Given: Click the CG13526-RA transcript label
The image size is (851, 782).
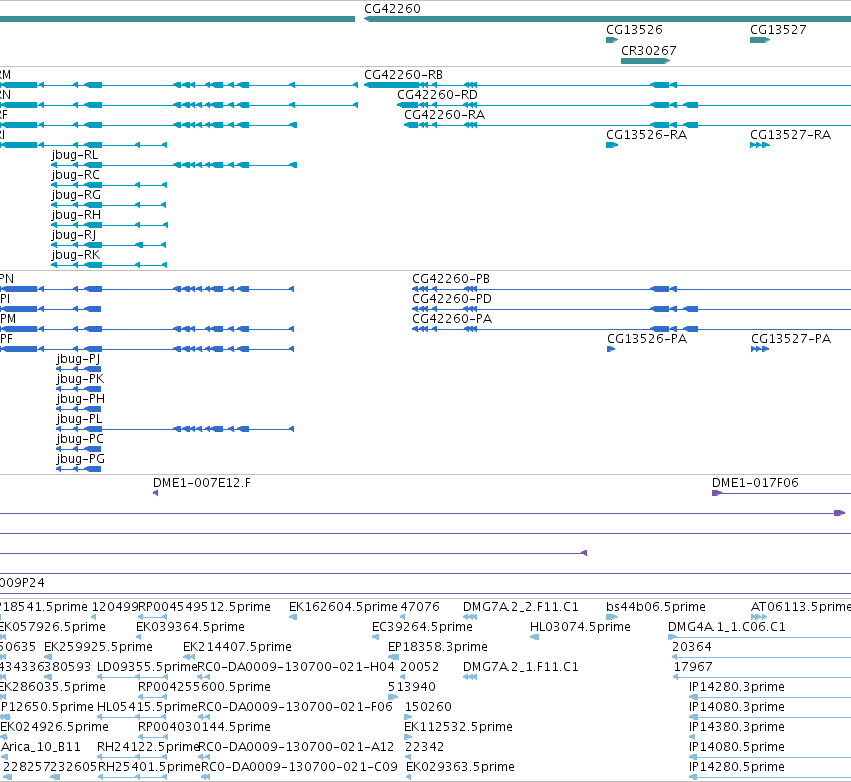Looking at the screenshot, I should pos(646,135).
